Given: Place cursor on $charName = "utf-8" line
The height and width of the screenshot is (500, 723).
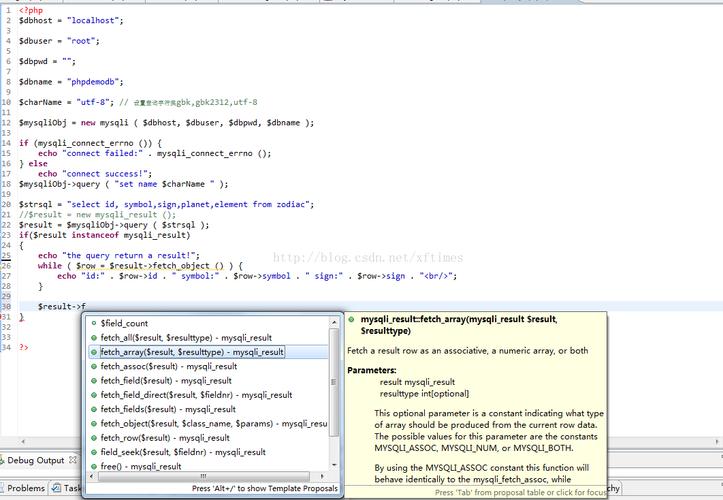Looking at the screenshot, I should point(138,102).
